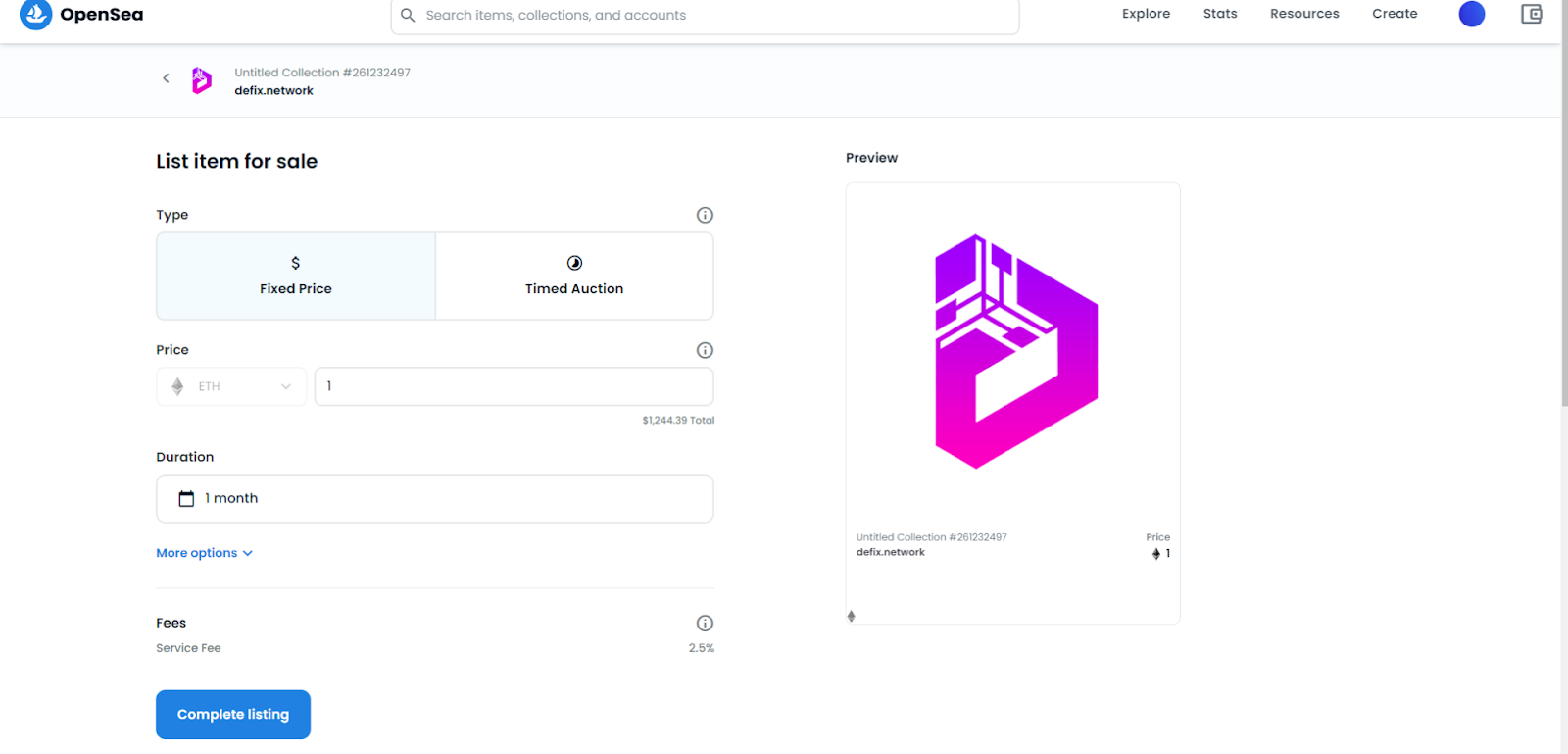Open the Stats menu
Viewport: 1568px width, 754px height.
point(1220,14)
